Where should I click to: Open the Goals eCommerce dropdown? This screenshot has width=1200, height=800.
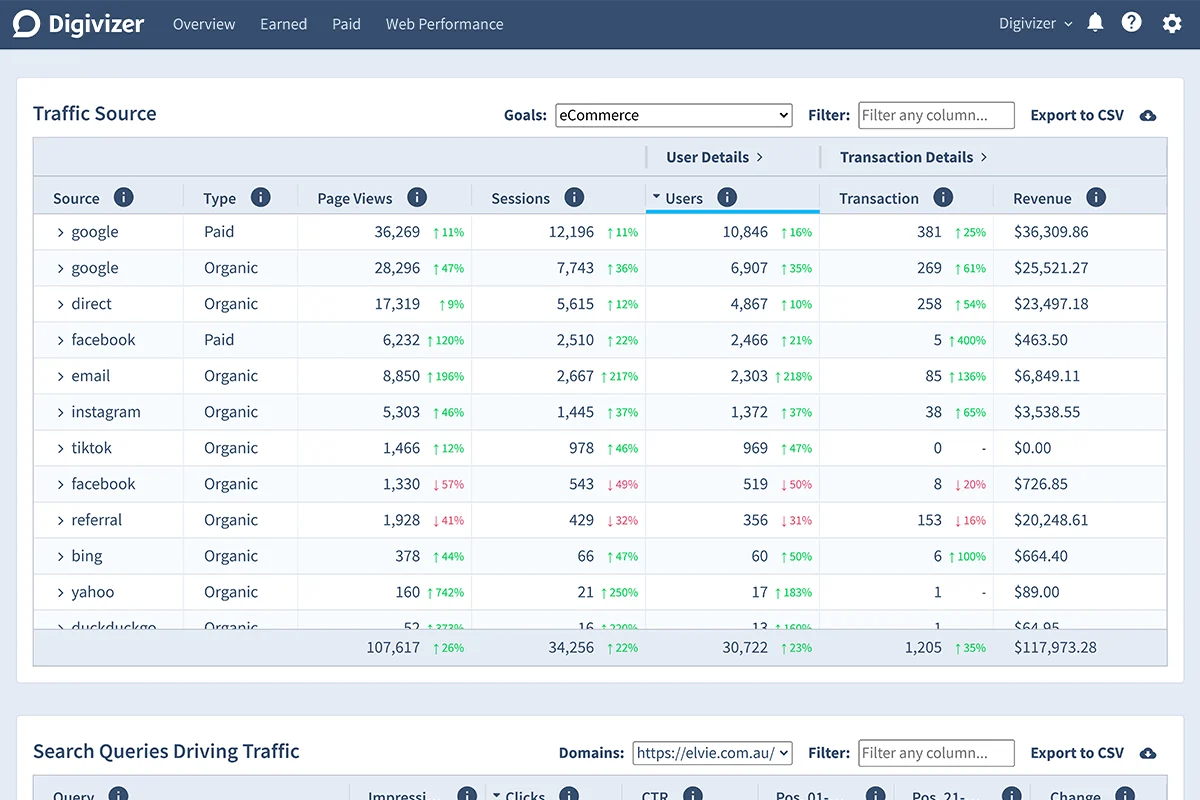[674, 115]
